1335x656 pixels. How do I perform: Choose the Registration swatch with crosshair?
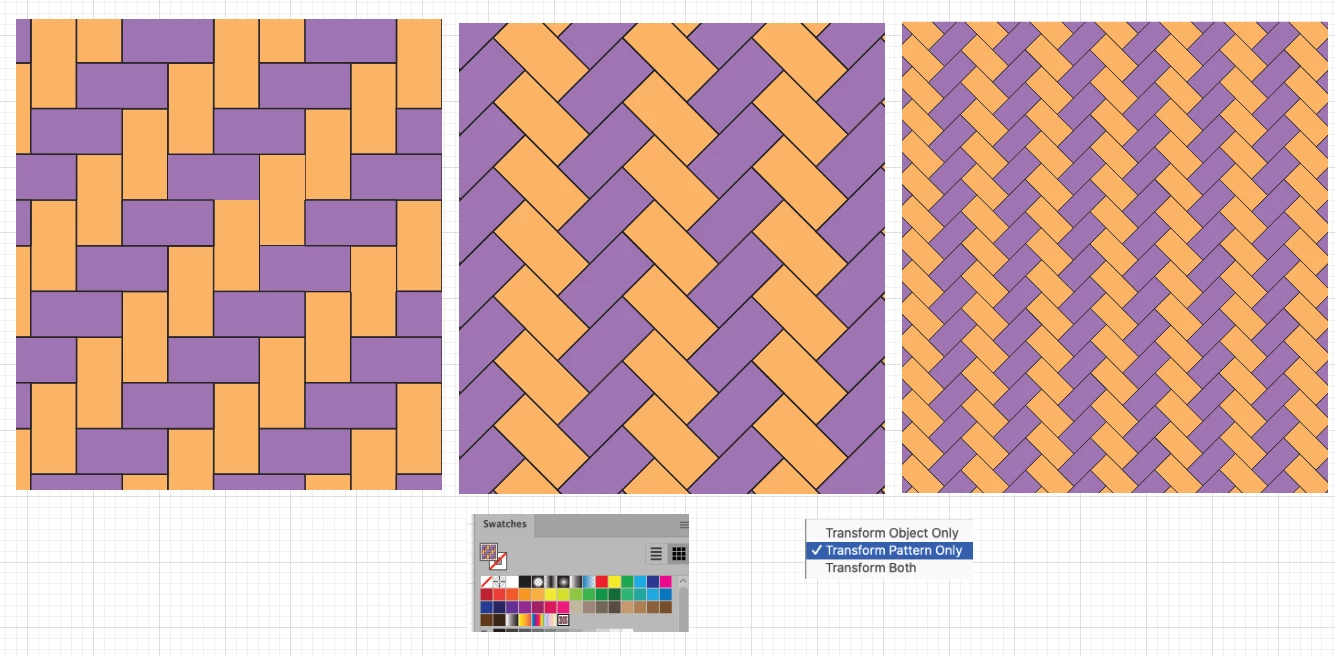coord(499,582)
